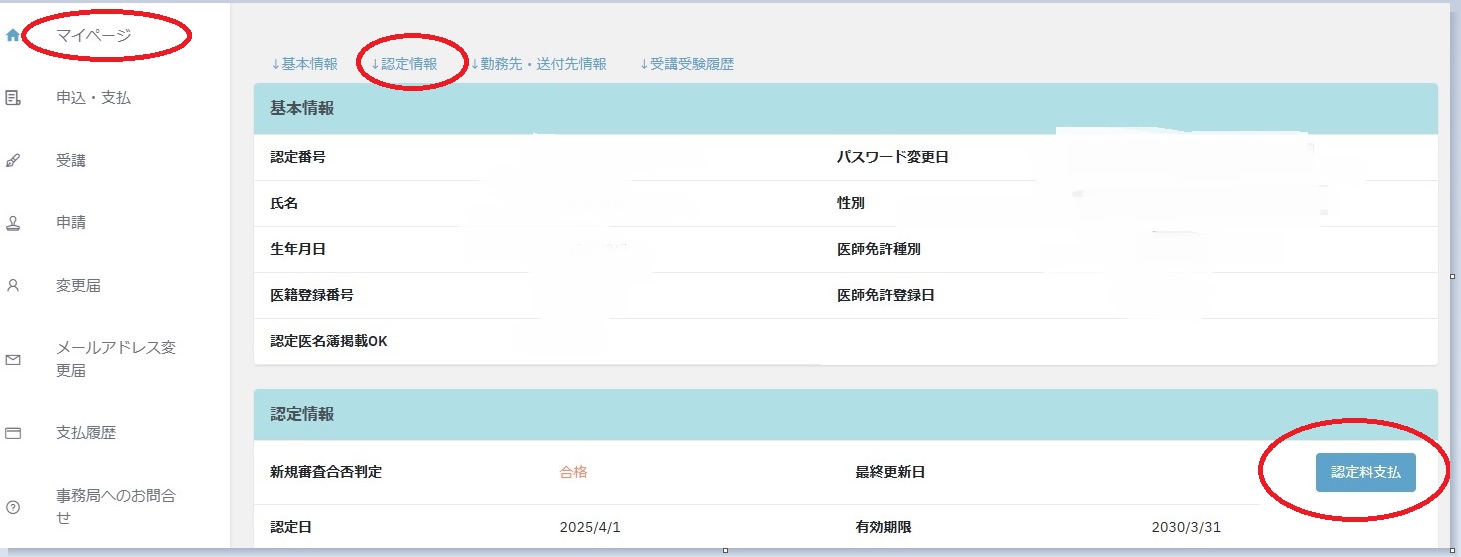Click the envelope icon for メールアドレス変更届
This screenshot has height=557, width=1461.
(x=13, y=359)
